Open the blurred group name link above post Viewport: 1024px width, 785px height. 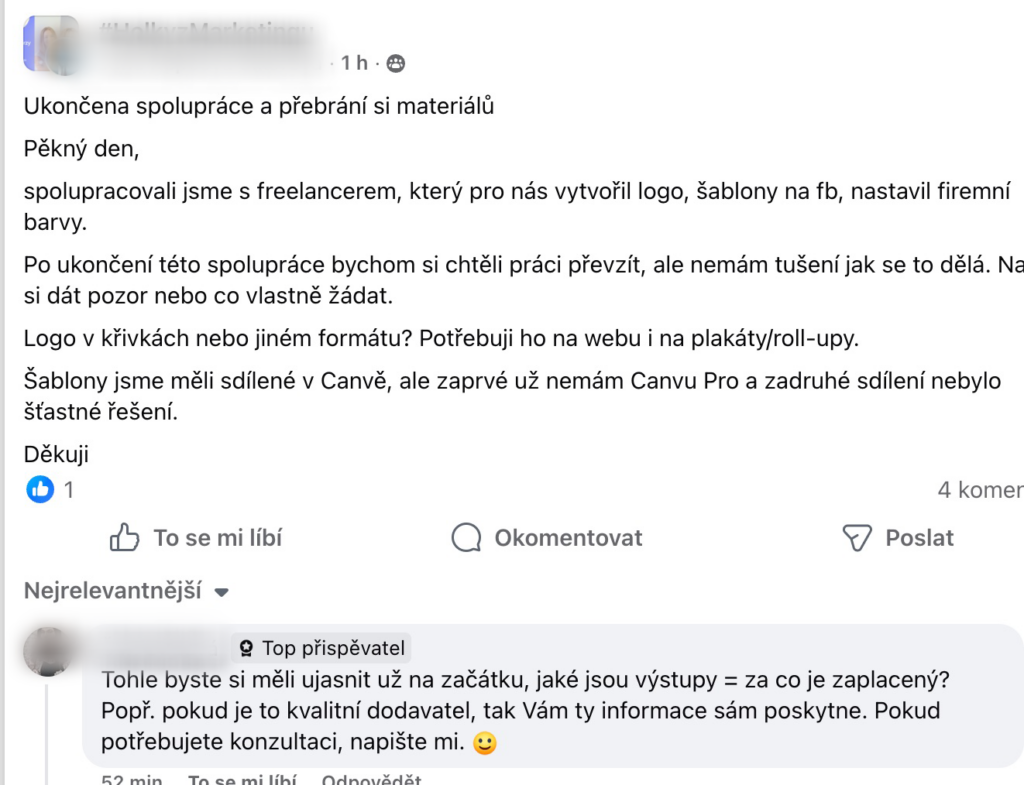click(x=206, y=32)
